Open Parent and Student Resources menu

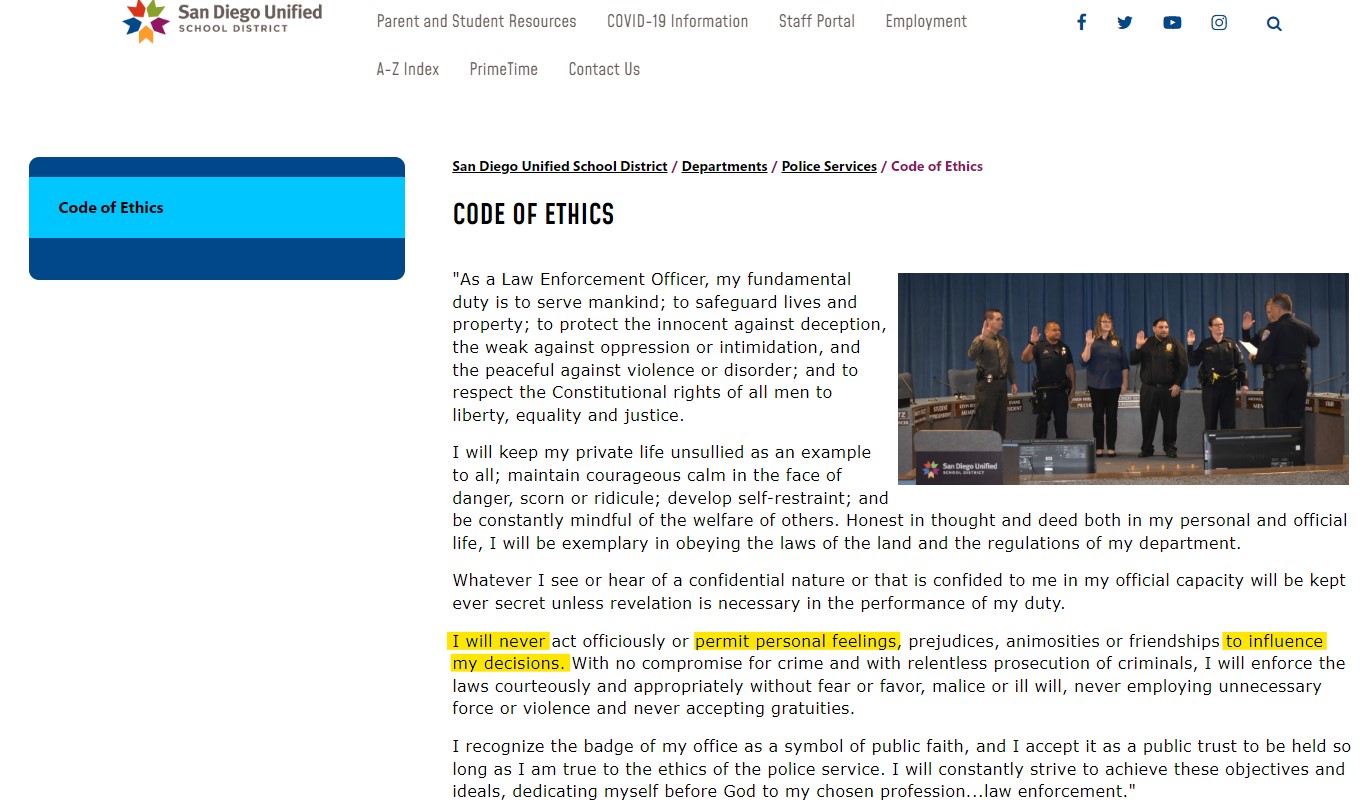point(476,21)
